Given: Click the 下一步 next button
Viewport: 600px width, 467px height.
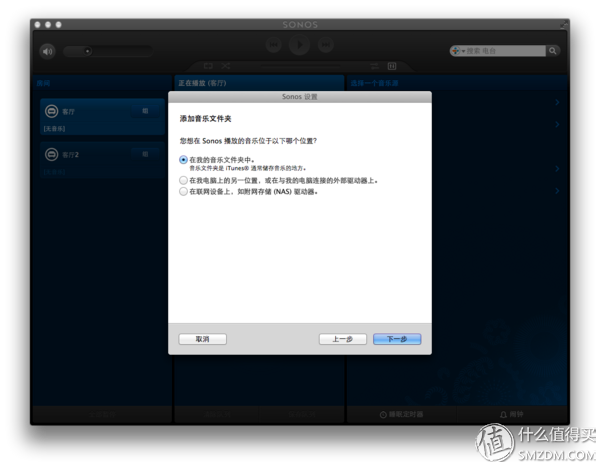Looking at the screenshot, I should coord(397,339).
